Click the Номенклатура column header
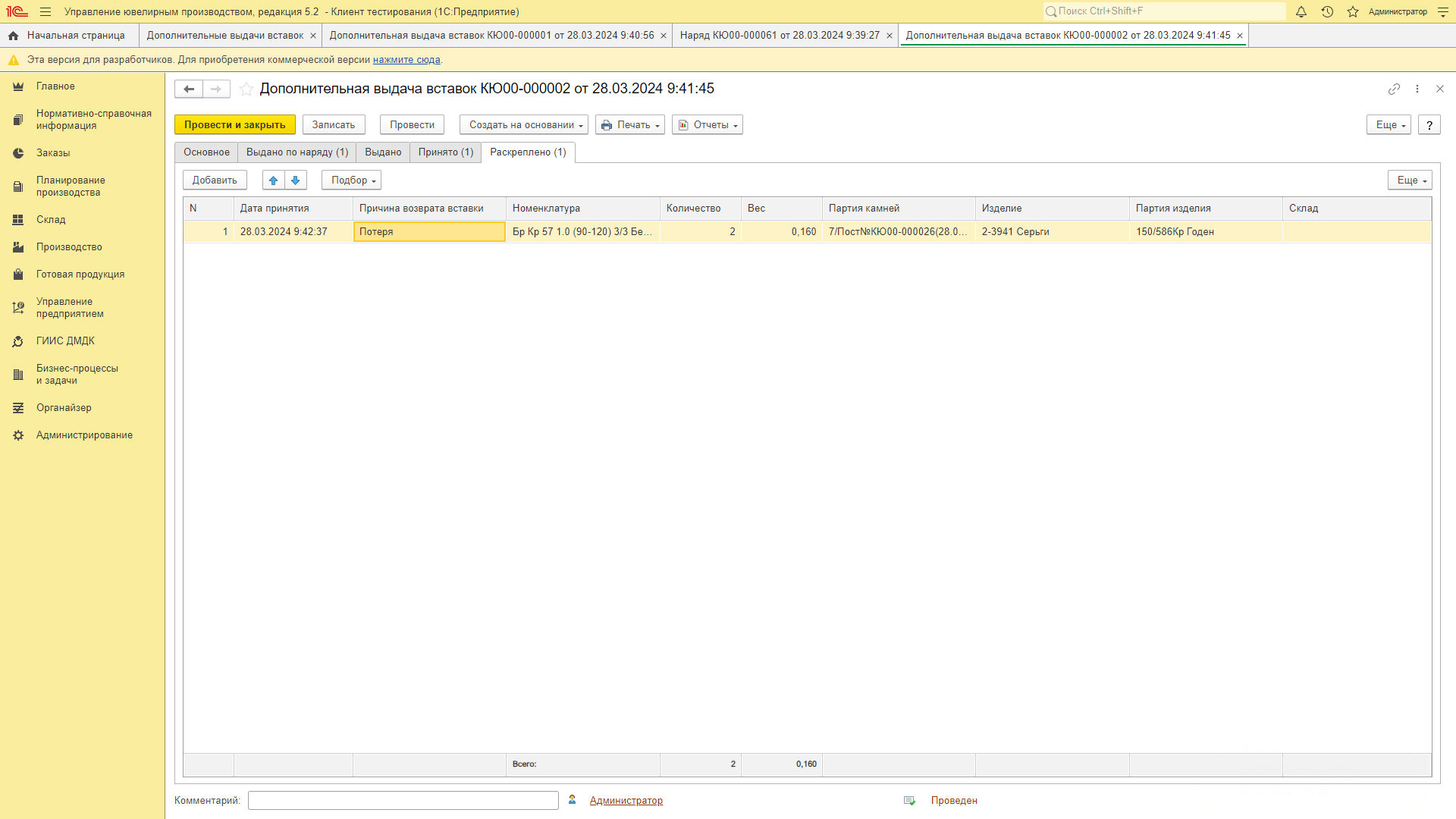Screen dimensions: 1456x819 pos(582,209)
